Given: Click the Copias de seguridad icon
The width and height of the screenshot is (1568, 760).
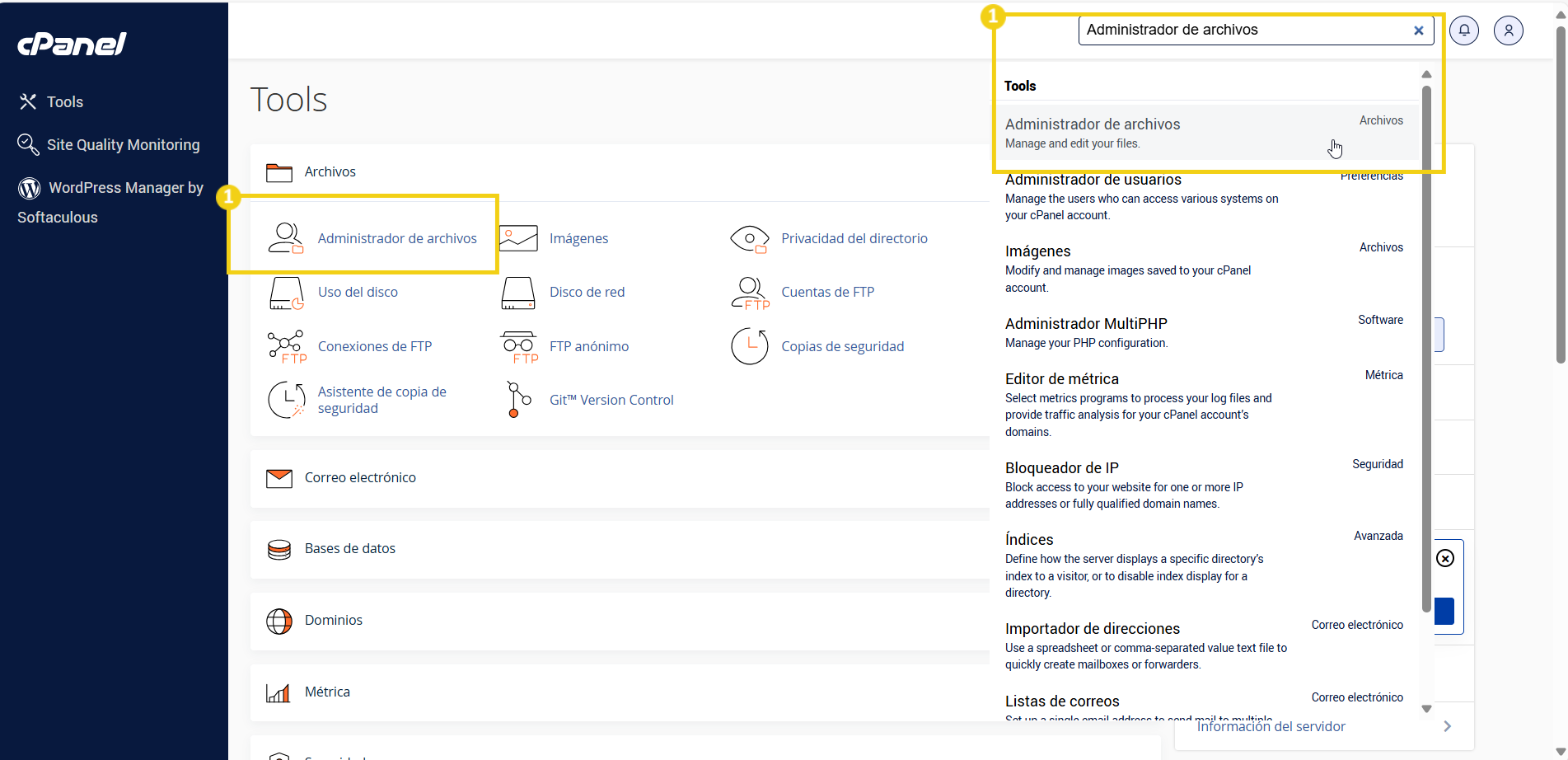Looking at the screenshot, I should [749, 346].
